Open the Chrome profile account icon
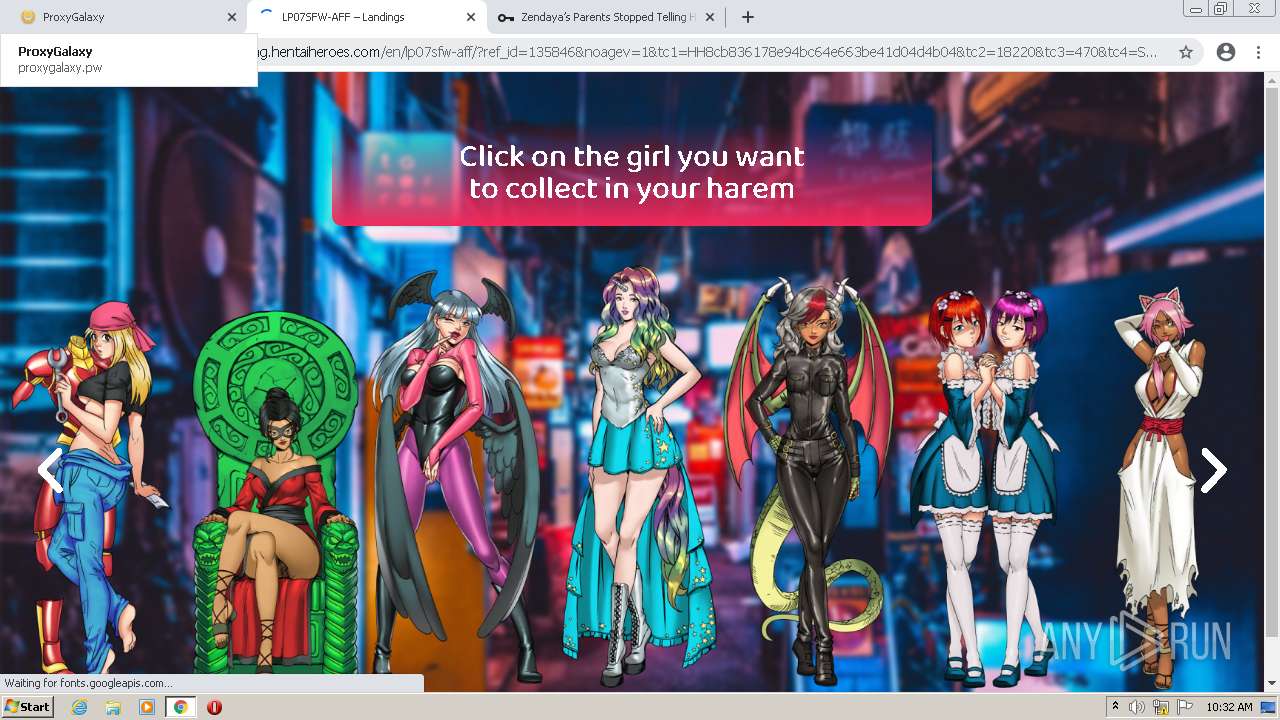 click(1226, 52)
